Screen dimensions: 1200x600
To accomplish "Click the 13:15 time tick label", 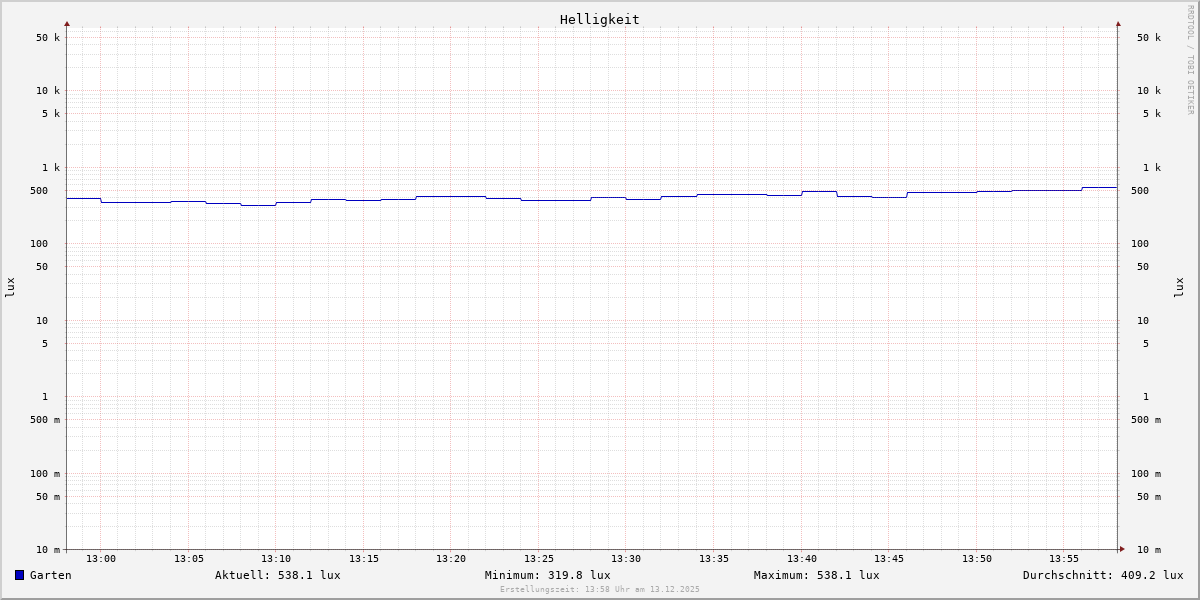I will [364, 559].
